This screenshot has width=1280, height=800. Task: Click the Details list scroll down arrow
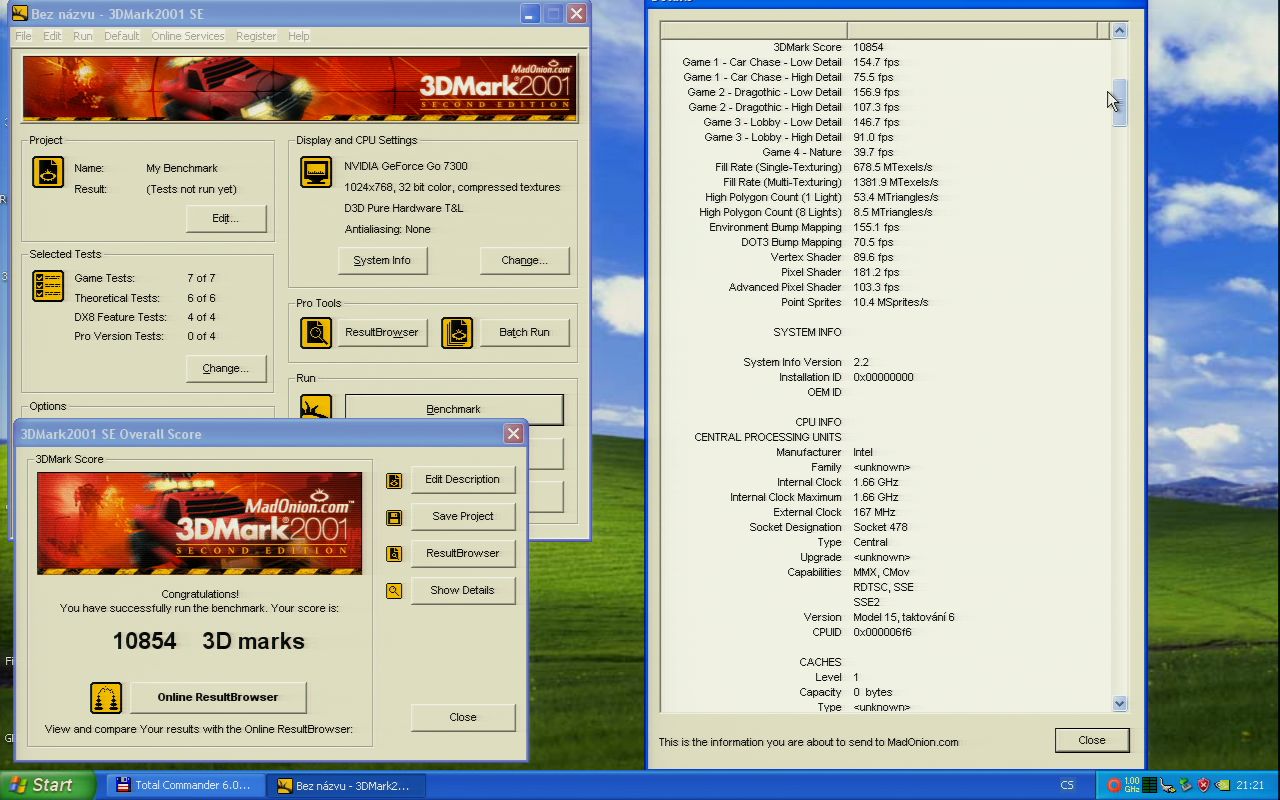tap(1119, 704)
